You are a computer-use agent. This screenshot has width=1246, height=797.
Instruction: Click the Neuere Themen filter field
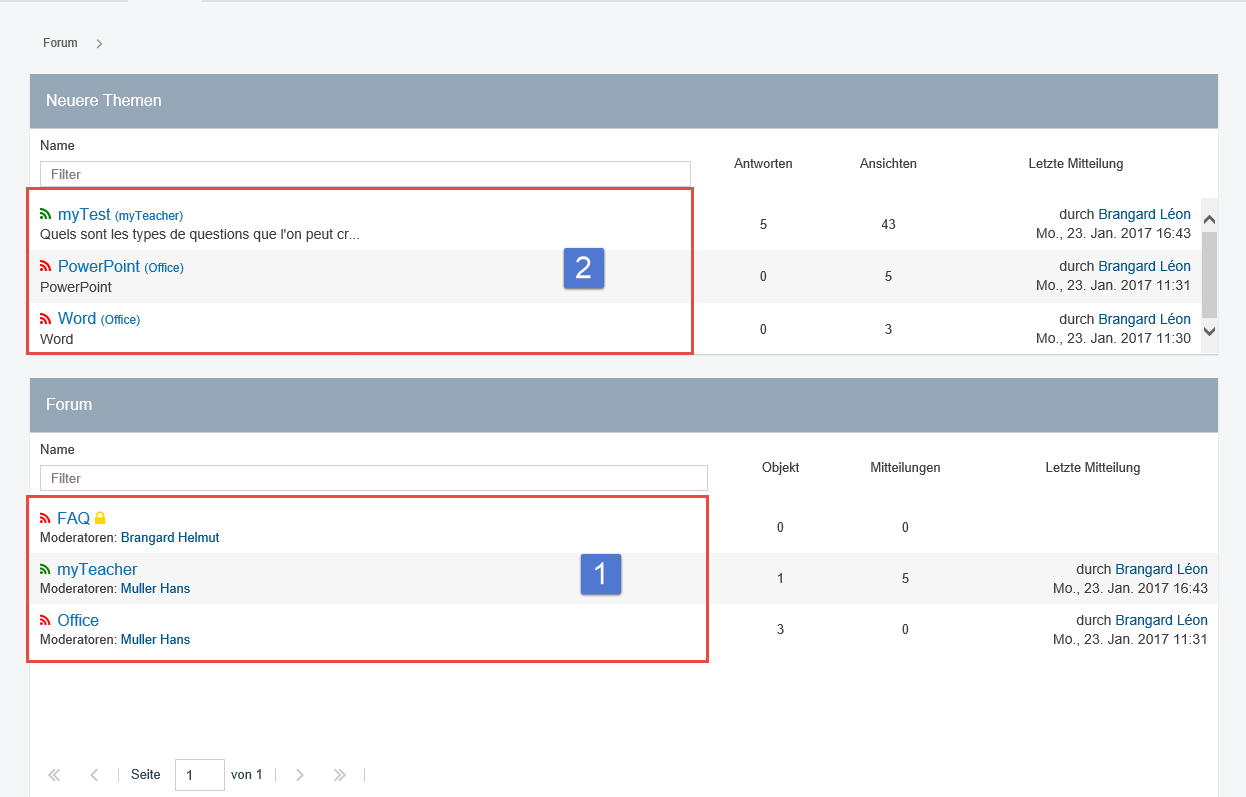click(x=365, y=174)
